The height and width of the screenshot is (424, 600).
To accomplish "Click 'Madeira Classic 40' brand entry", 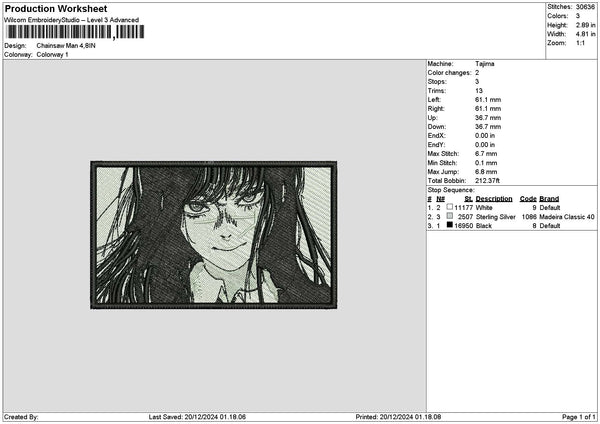I will [x=567, y=217].
